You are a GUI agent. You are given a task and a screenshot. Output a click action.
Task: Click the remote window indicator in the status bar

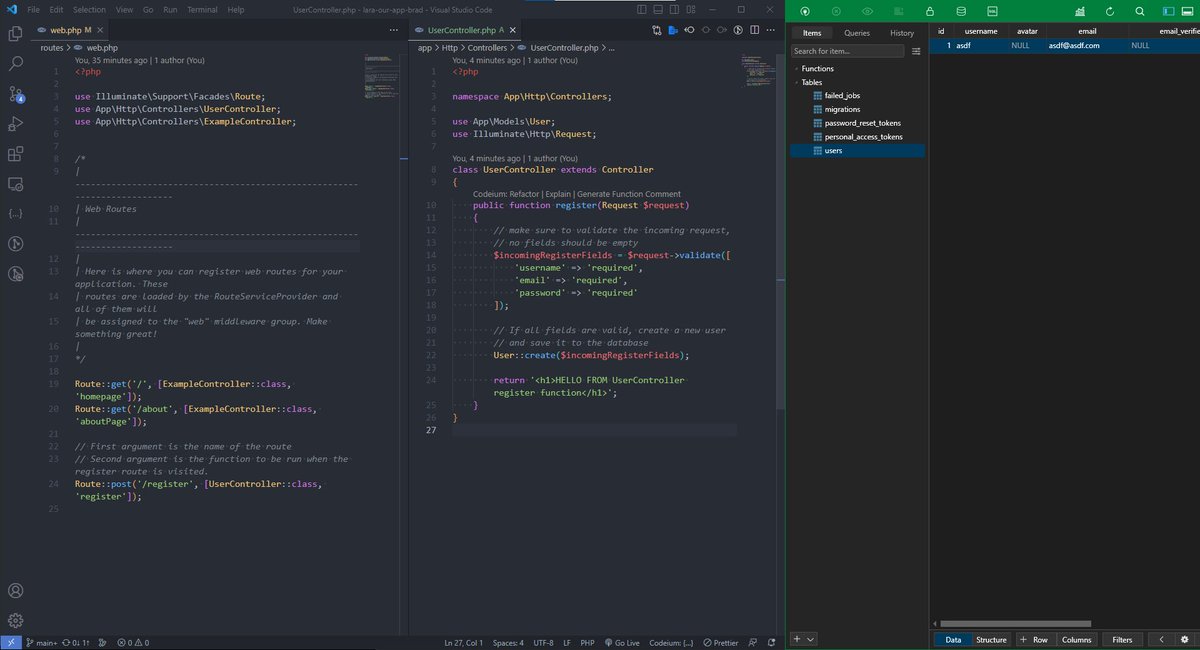point(10,642)
